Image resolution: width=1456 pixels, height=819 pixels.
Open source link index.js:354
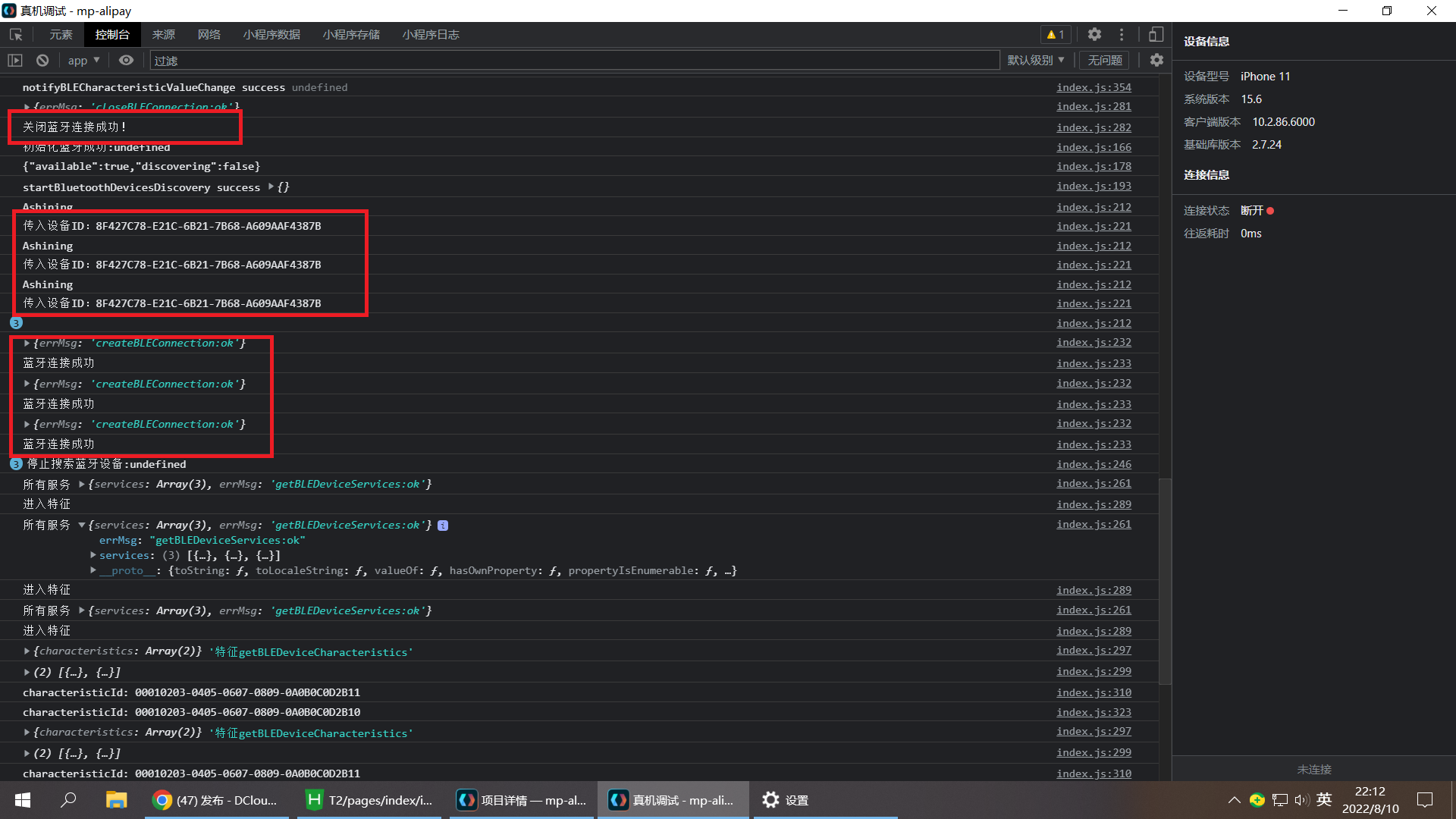click(1094, 88)
